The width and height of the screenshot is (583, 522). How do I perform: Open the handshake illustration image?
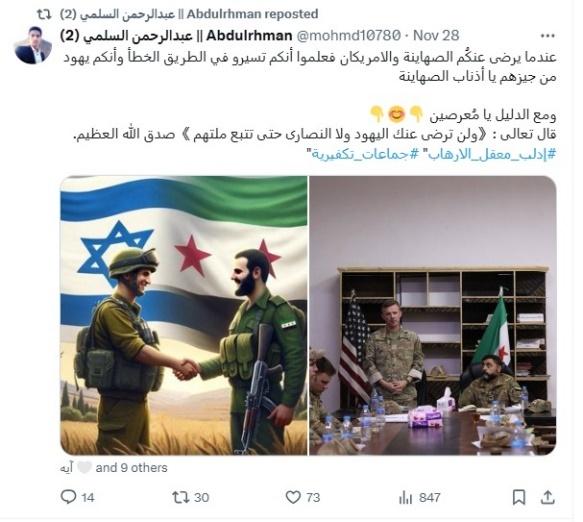184,315
